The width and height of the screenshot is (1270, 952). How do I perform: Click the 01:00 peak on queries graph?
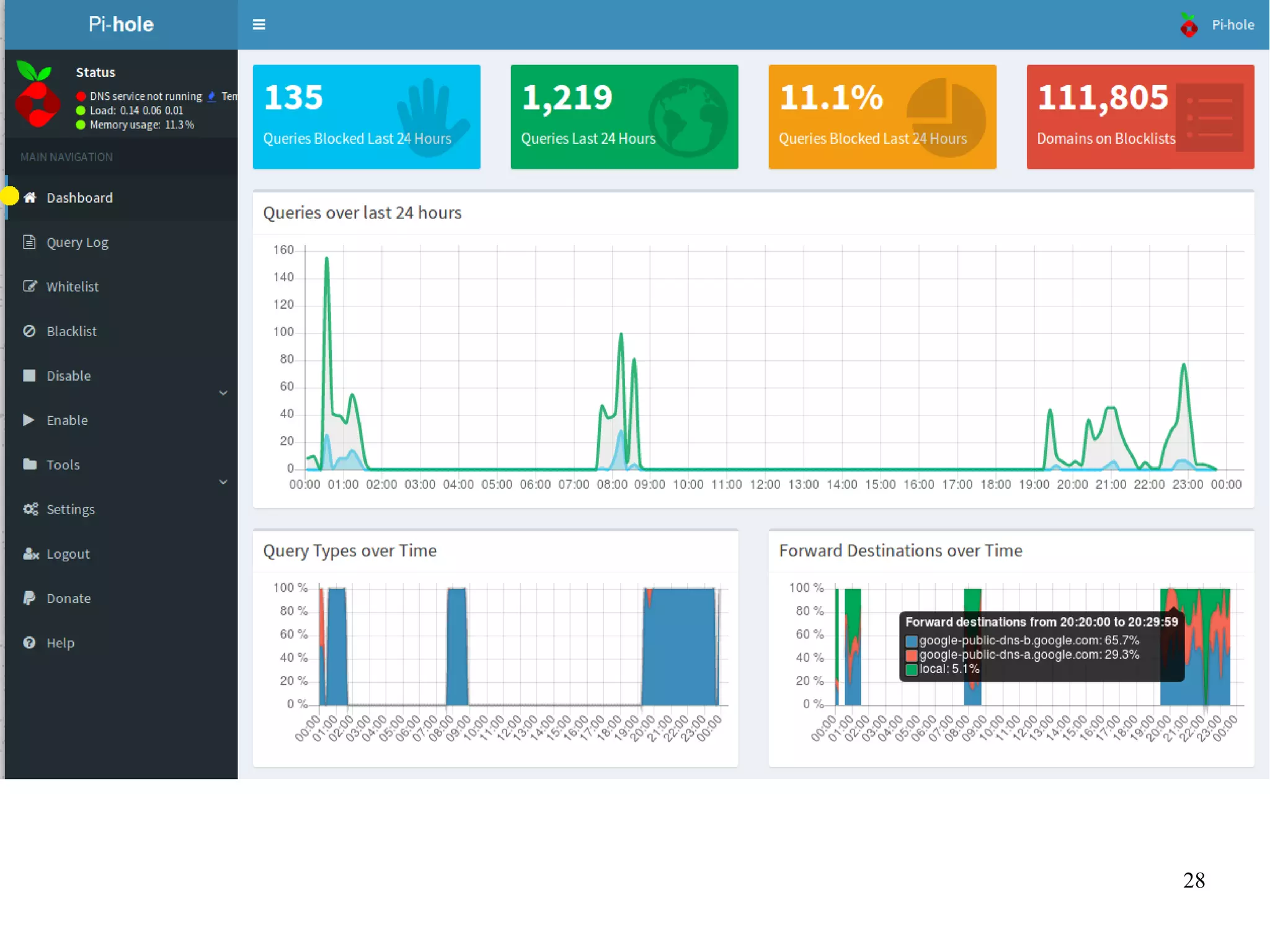tap(327, 259)
